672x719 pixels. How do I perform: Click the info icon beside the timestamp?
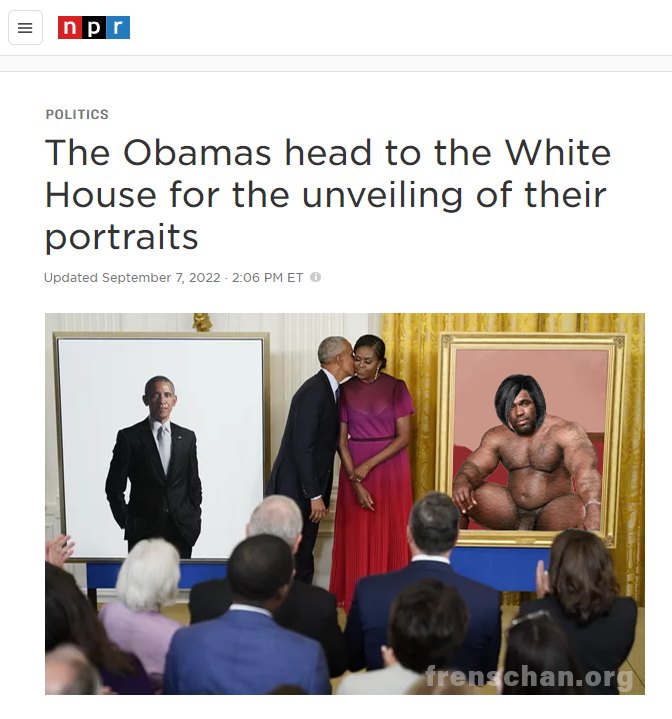pos(315,277)
